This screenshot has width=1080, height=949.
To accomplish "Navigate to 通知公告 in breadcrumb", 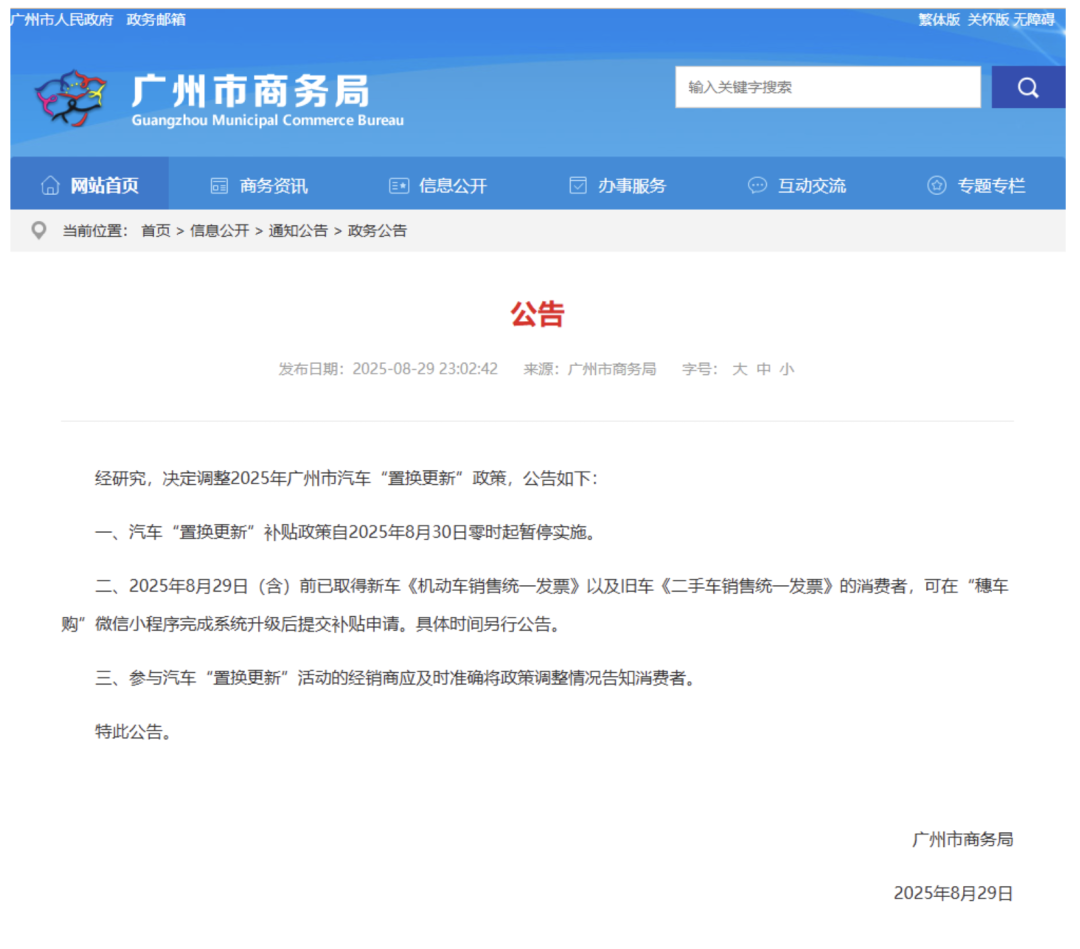I will pyautogui.click(x=298, y=231).
